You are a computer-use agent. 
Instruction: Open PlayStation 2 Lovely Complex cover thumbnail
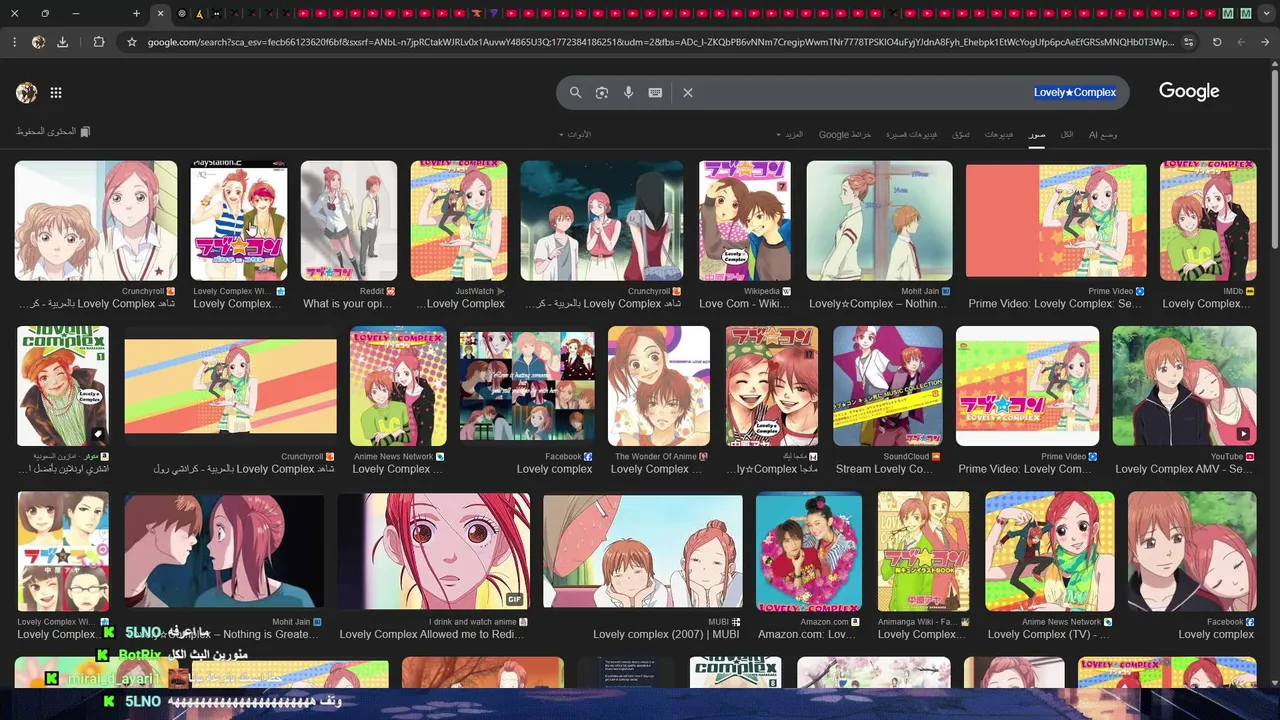coord(239,221)
